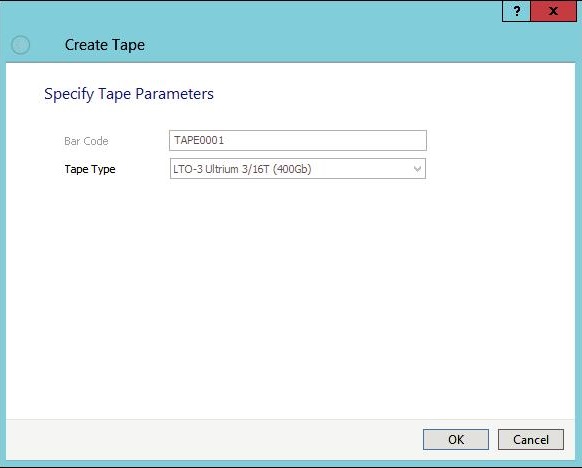Confirm tape creation with OK
Screen dimensions: 582x468
pyautogui.click(x=456, y=439)
